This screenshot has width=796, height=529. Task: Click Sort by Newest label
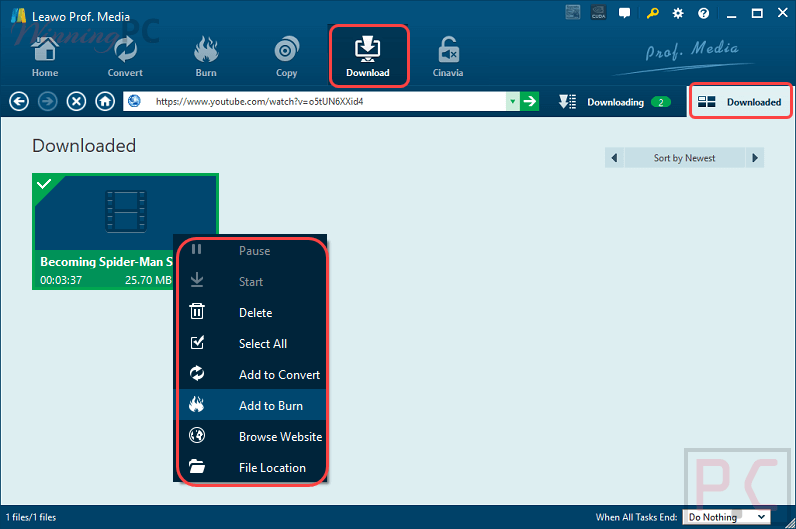pyautogui.click(x=684, y=158)
